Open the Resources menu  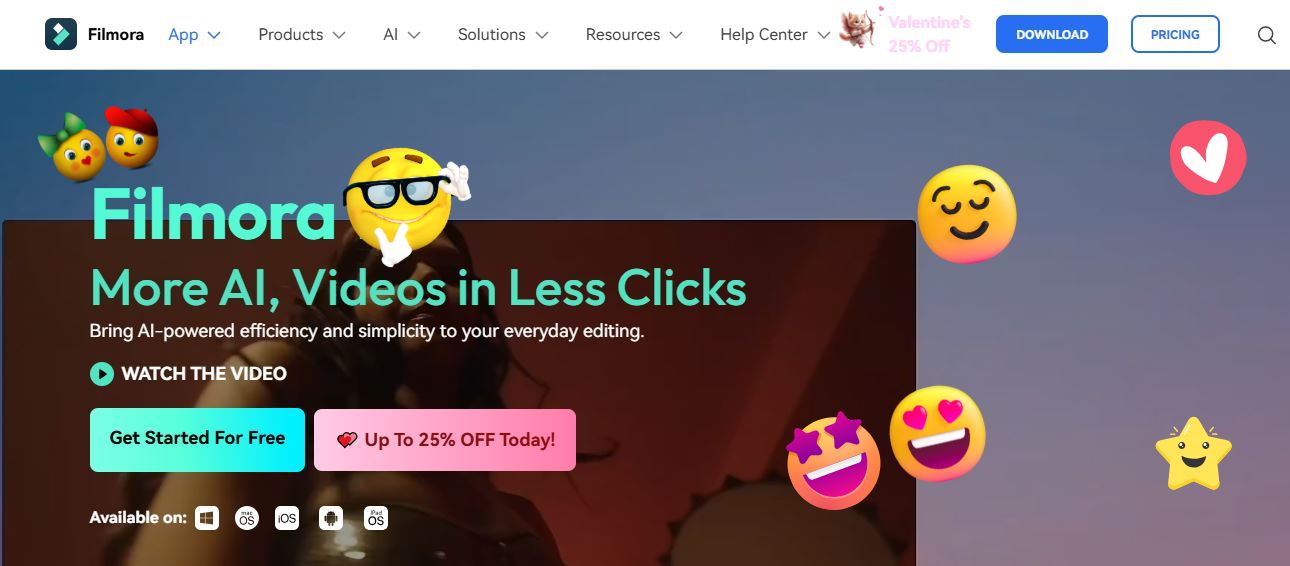(634, 34)
